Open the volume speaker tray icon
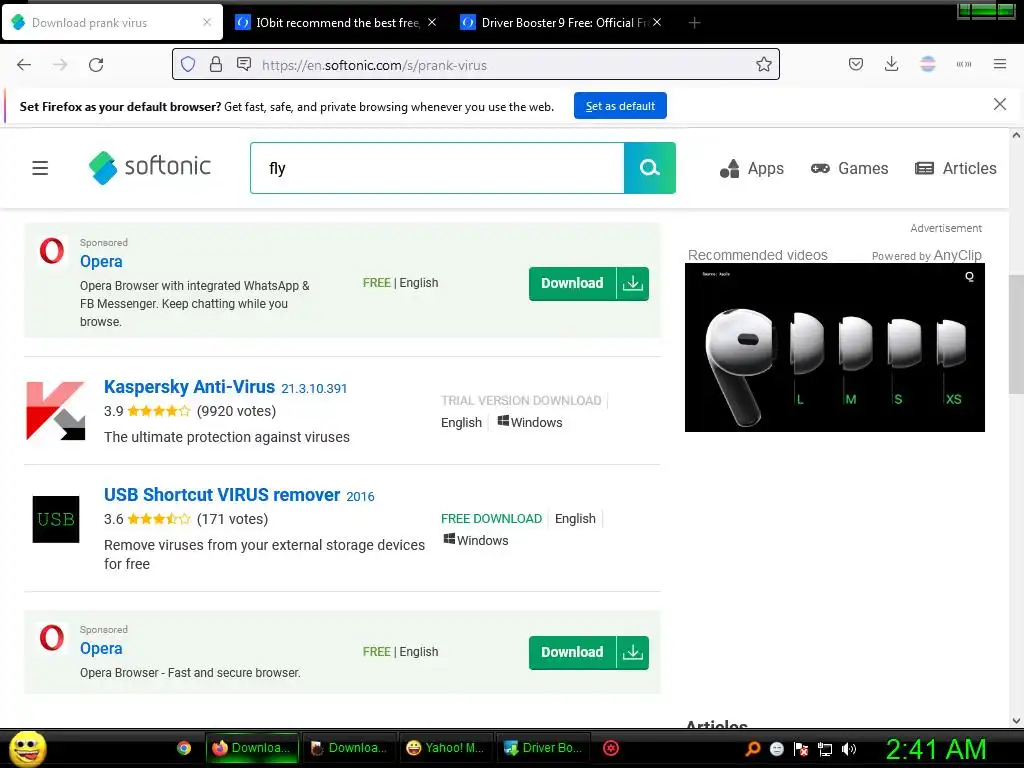1024x768 pixels. click(x=849, y=749)
